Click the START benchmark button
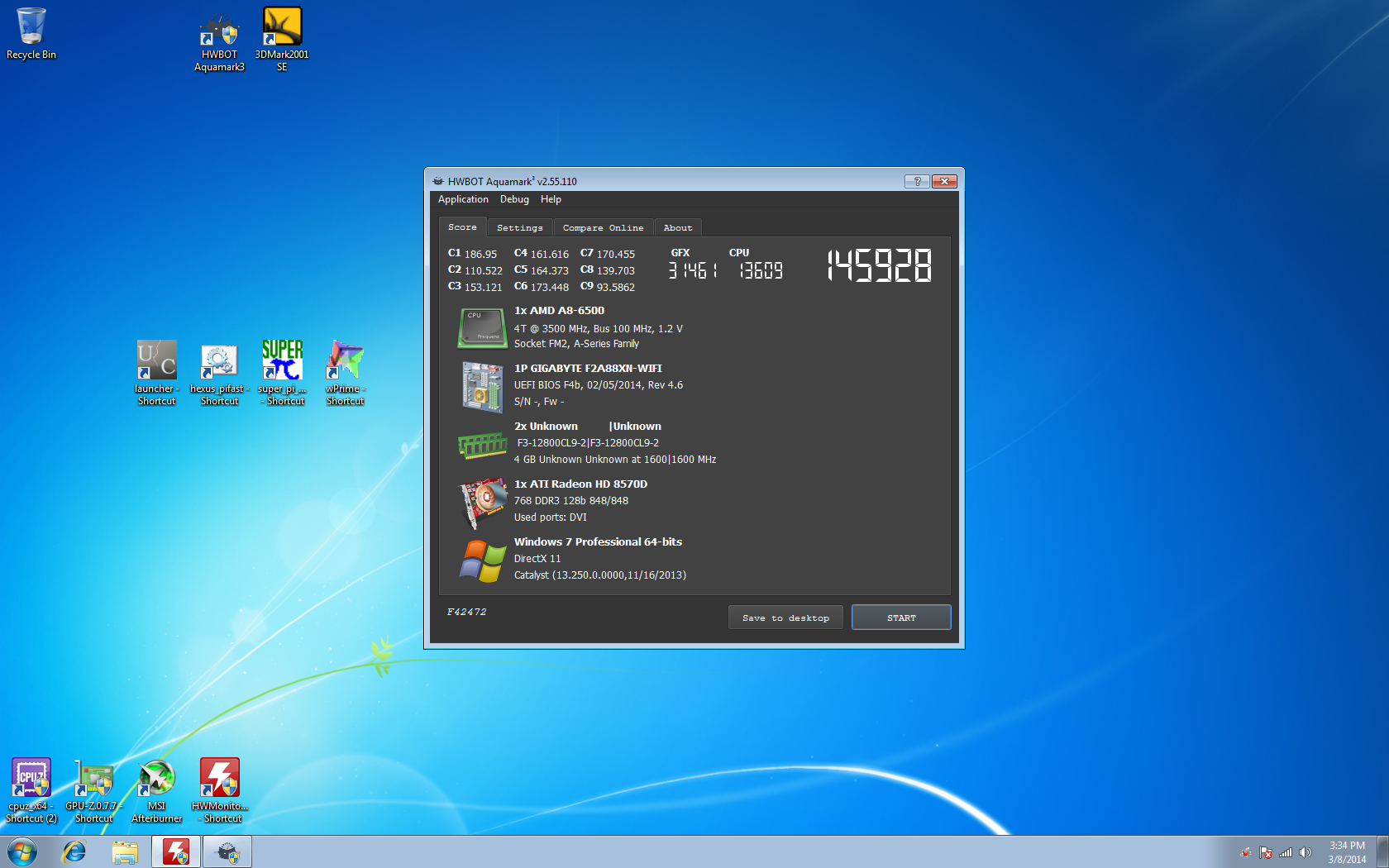1389x868 pixels. click(901, 618)
